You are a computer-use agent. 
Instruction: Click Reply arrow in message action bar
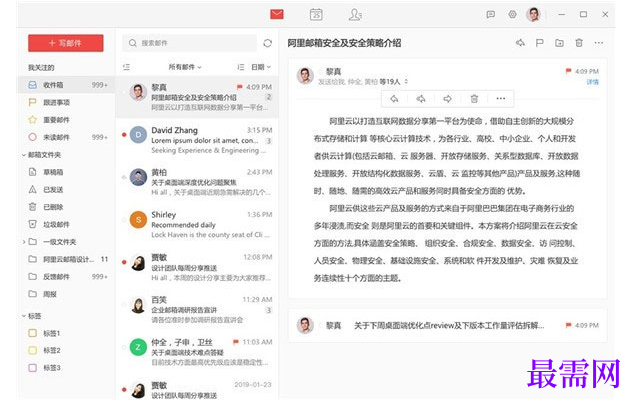[394, 99]
